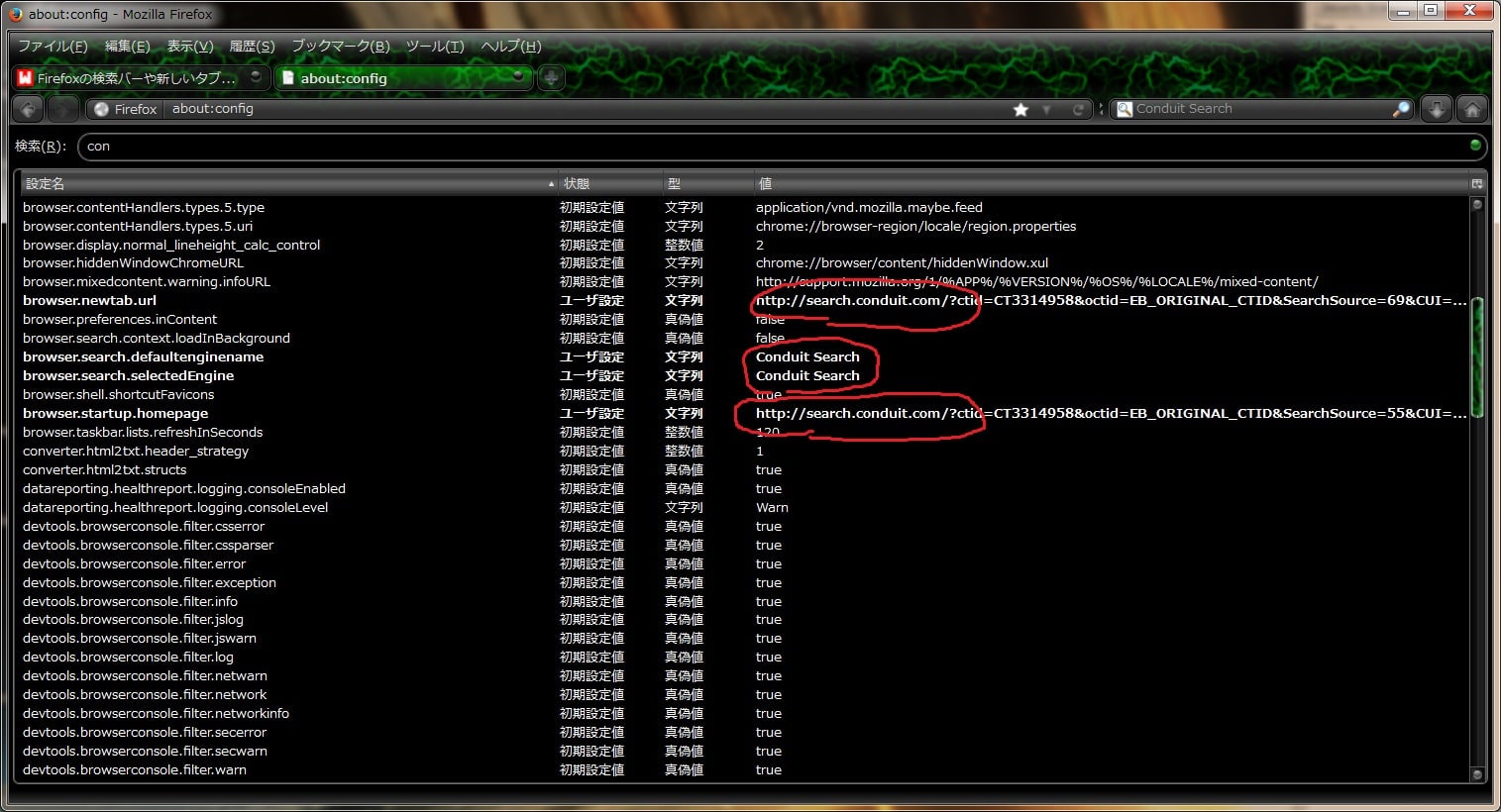Open the 履歴(S) menu

(252, 46)
